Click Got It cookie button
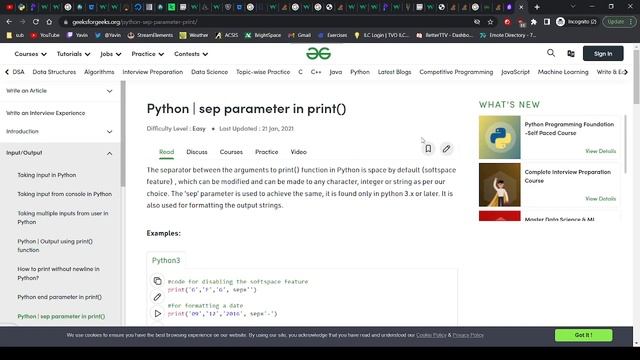640x360 pixels. (583, 335)
